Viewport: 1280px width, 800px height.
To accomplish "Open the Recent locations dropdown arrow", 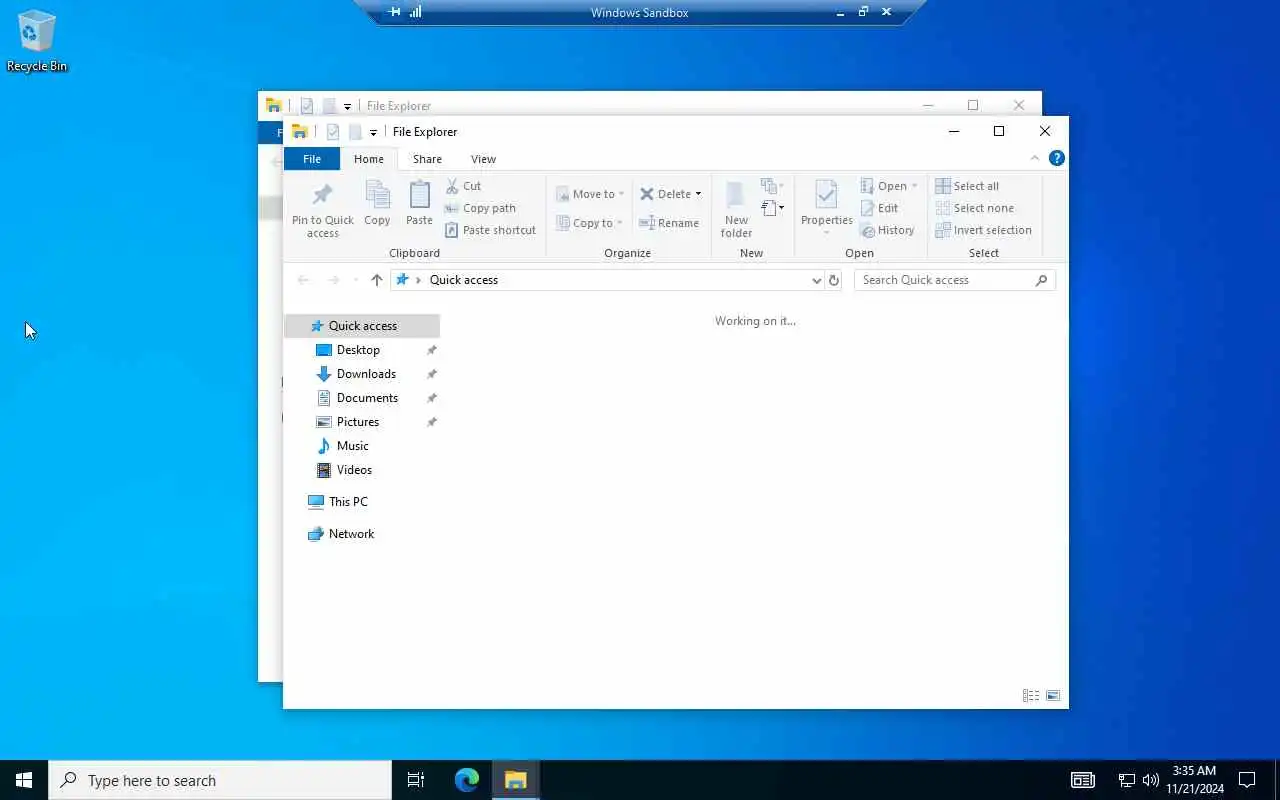I will click(355, 280).
